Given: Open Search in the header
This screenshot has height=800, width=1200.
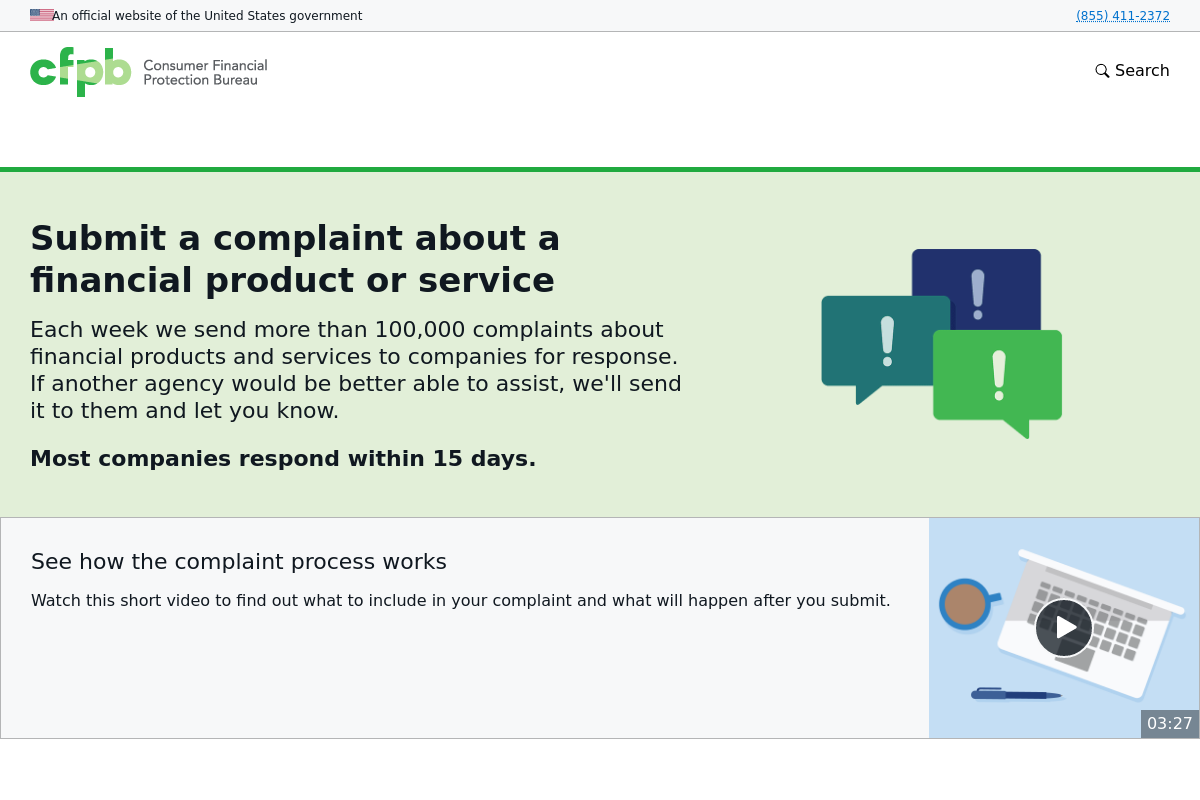Looking at the screenshot, I should click(1132, 71).
